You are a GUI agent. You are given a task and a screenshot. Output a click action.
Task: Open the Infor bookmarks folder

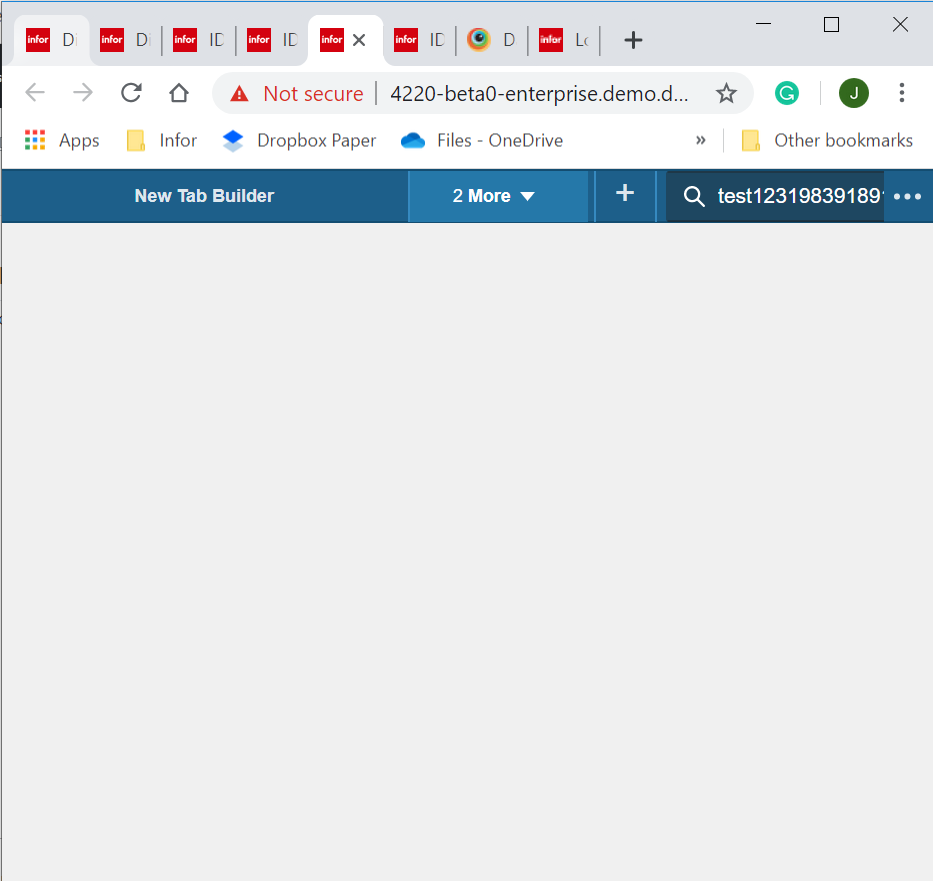tap(162, 140)
